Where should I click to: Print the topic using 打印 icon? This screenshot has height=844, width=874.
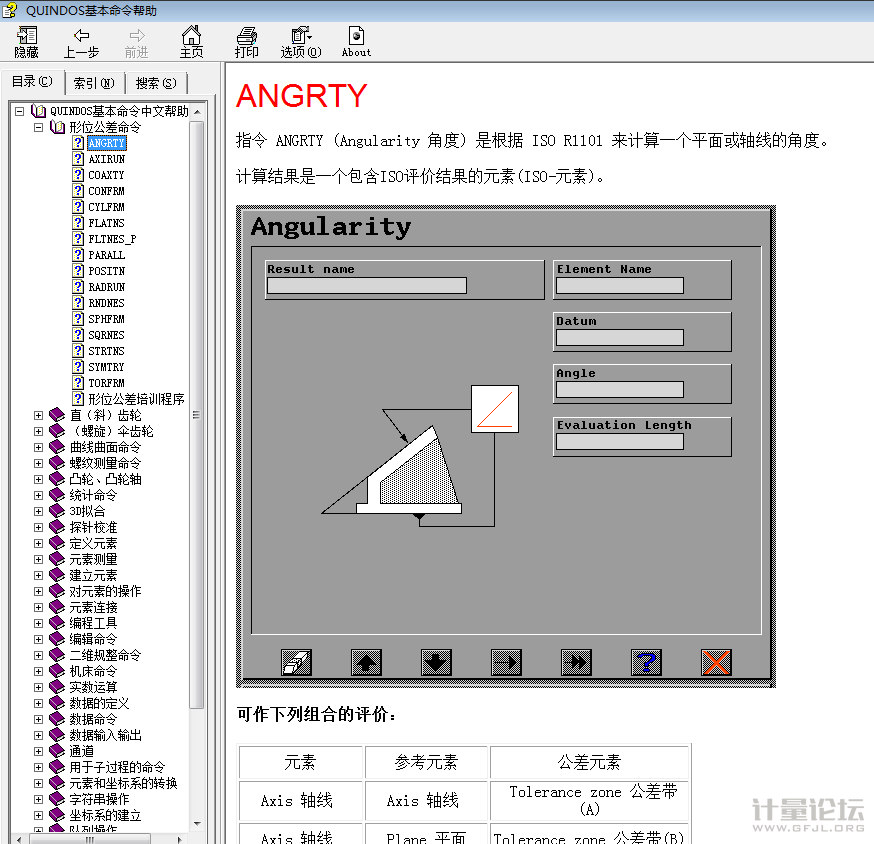pyautogui.click(x=246, y=42)
